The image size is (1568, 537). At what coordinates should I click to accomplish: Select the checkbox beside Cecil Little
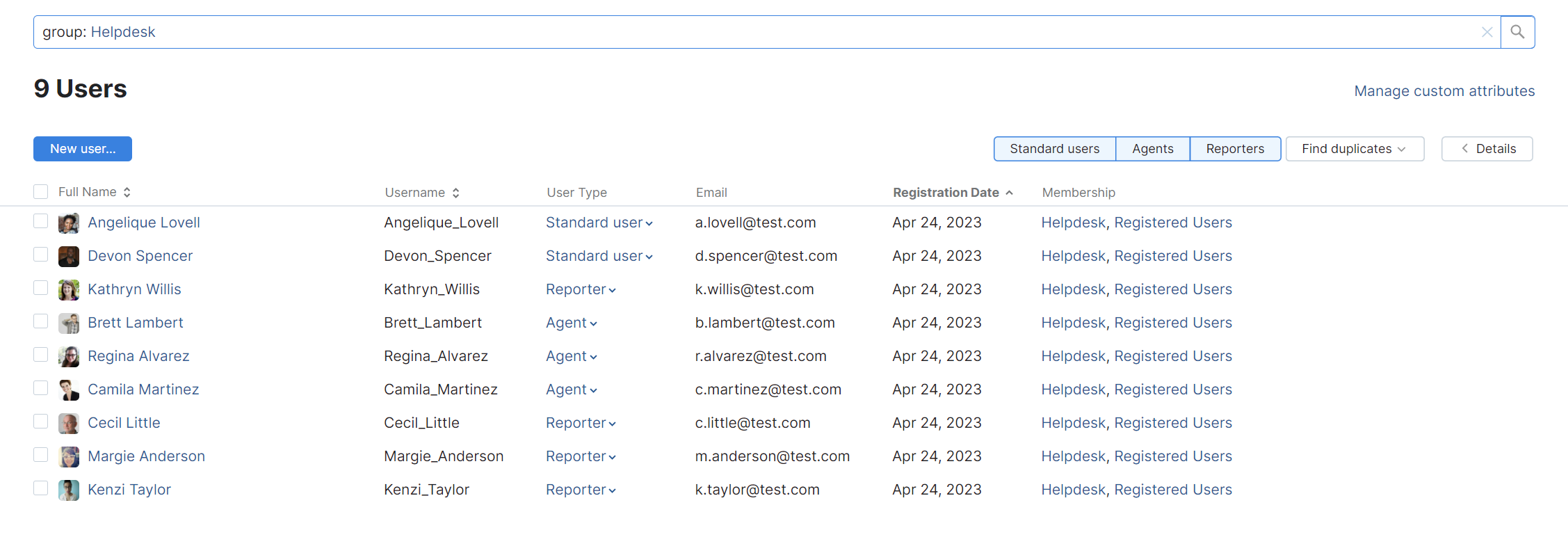(41, 422)
